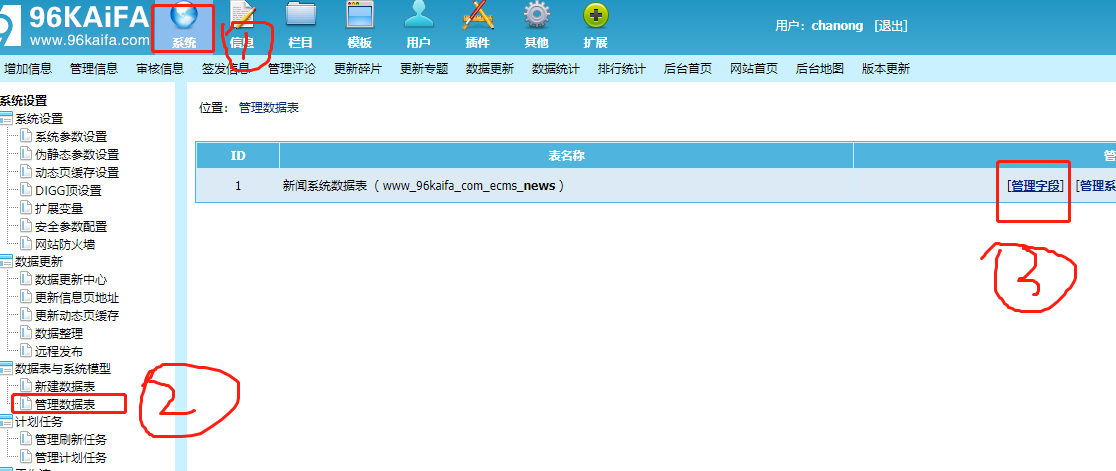Click page icon beside 安全参数配置

[x=26, y=226]
